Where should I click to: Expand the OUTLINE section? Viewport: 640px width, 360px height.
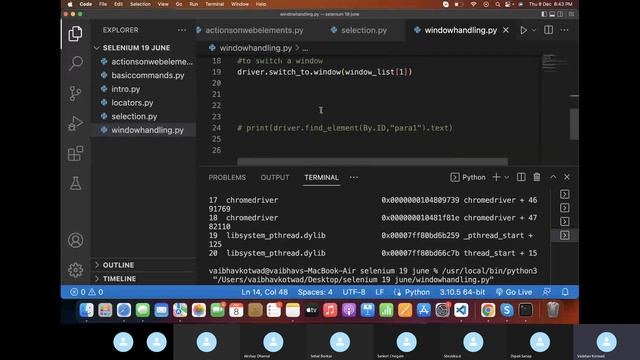[118, 265]
